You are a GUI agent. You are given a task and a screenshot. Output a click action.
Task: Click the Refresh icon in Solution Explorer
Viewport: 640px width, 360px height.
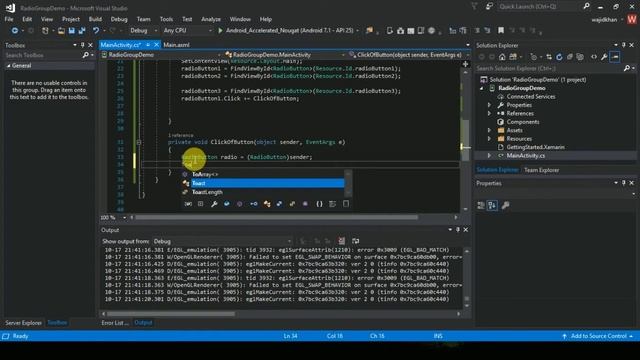tap(559, 57)
